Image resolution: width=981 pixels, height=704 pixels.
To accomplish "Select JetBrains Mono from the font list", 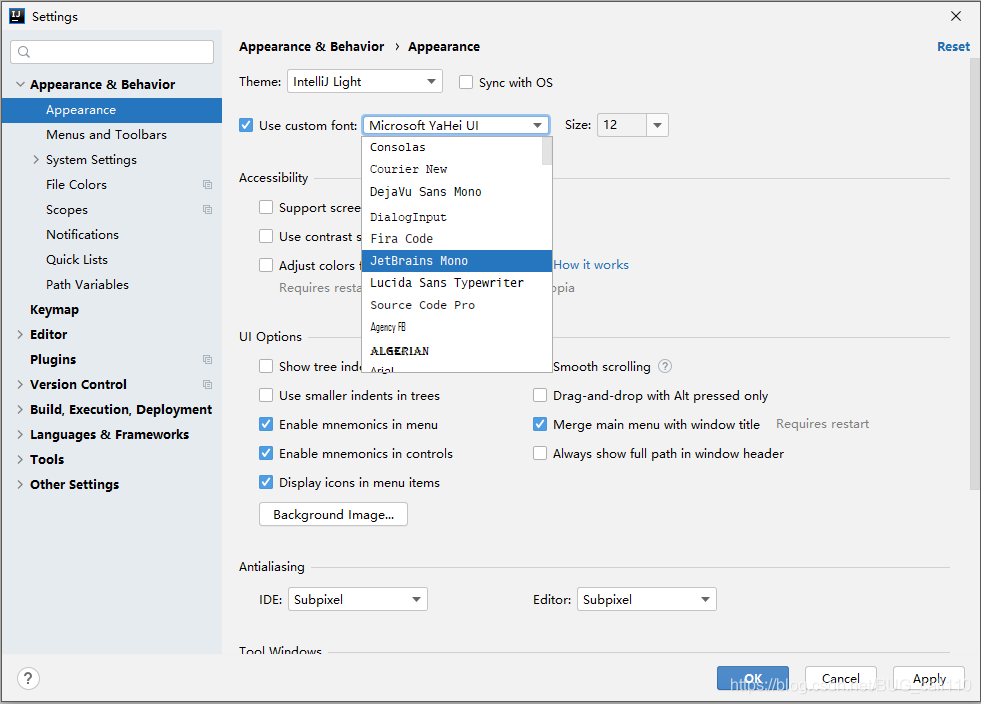I will tap(420, 260).
